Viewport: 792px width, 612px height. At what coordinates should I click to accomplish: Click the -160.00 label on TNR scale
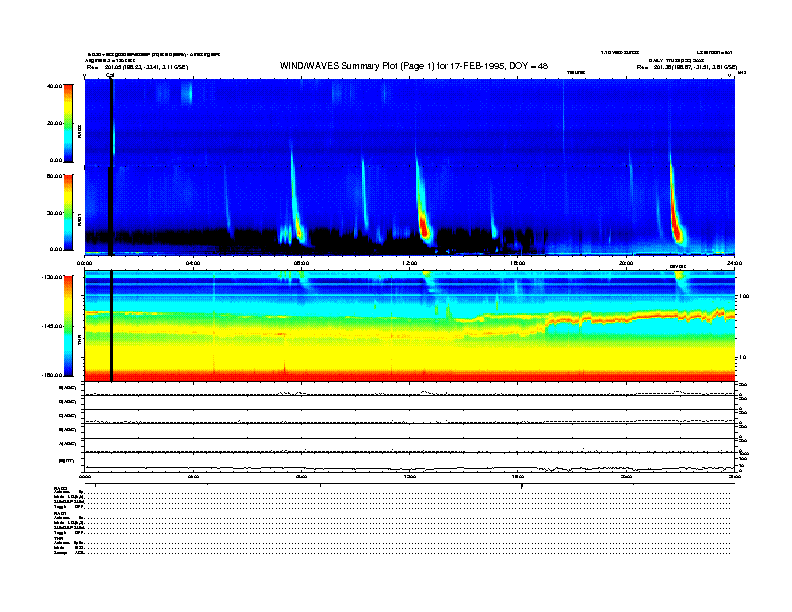pyautogui.click(x=52, y=375)
